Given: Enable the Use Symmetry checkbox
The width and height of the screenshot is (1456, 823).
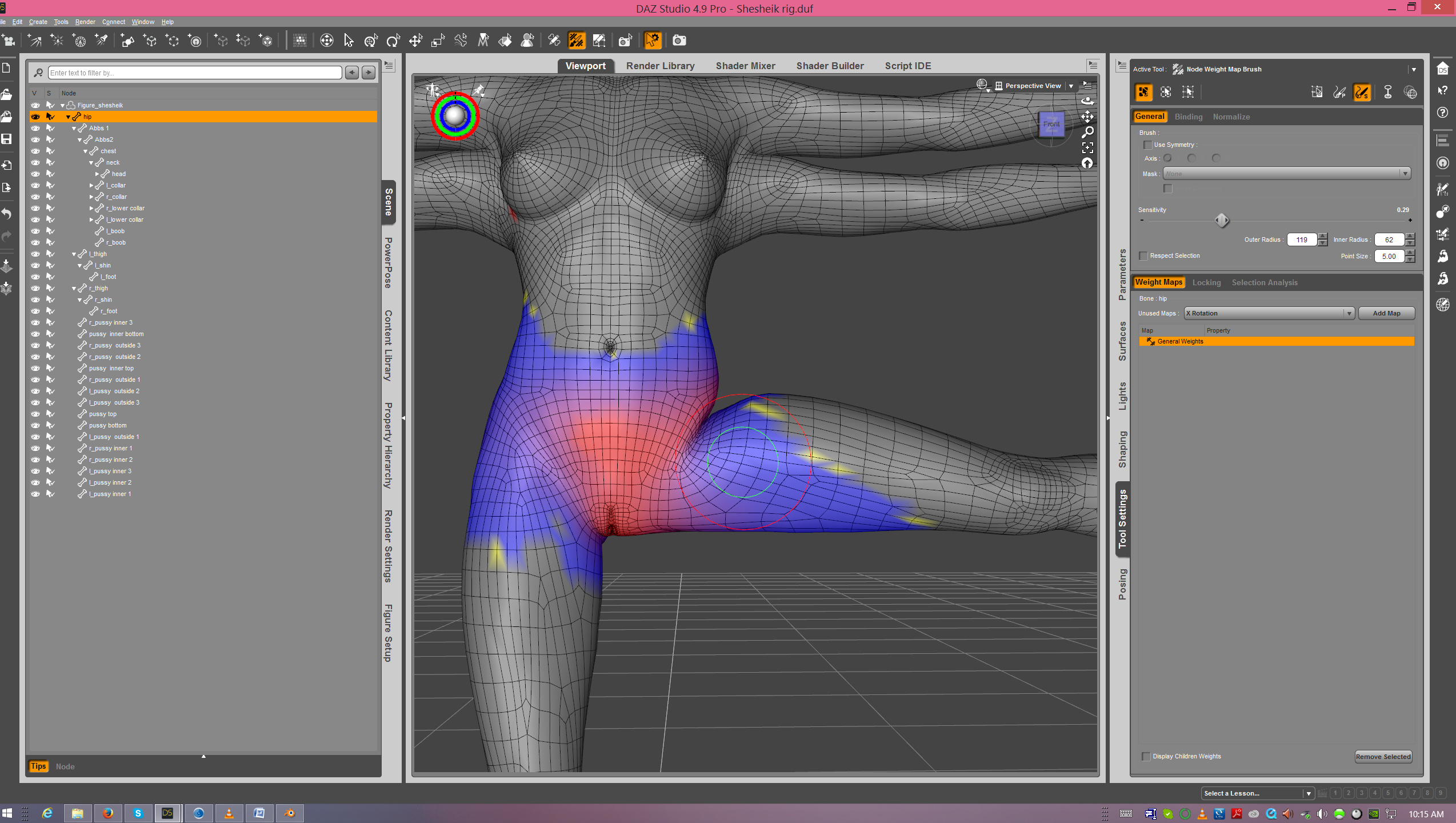Looking at the screenshot, I should [x=1147, y=145].
